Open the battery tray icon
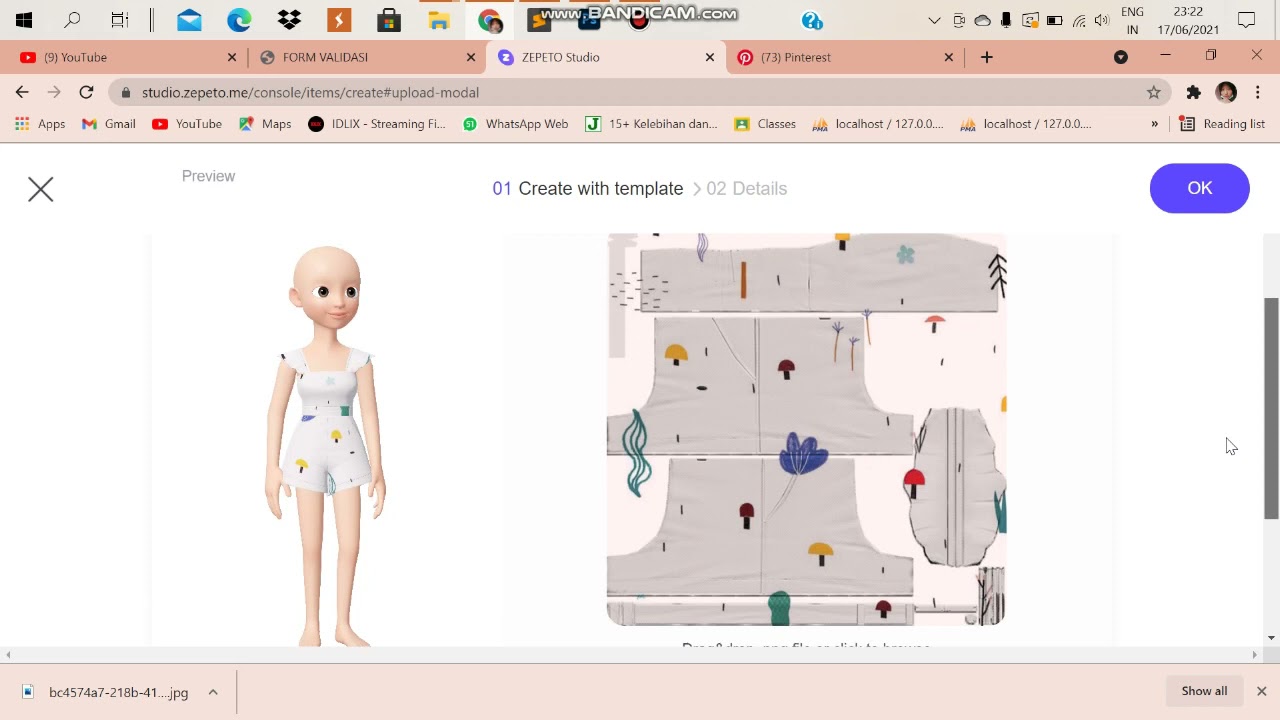Screen dimensions: 1280x720 click(1054, 20)
